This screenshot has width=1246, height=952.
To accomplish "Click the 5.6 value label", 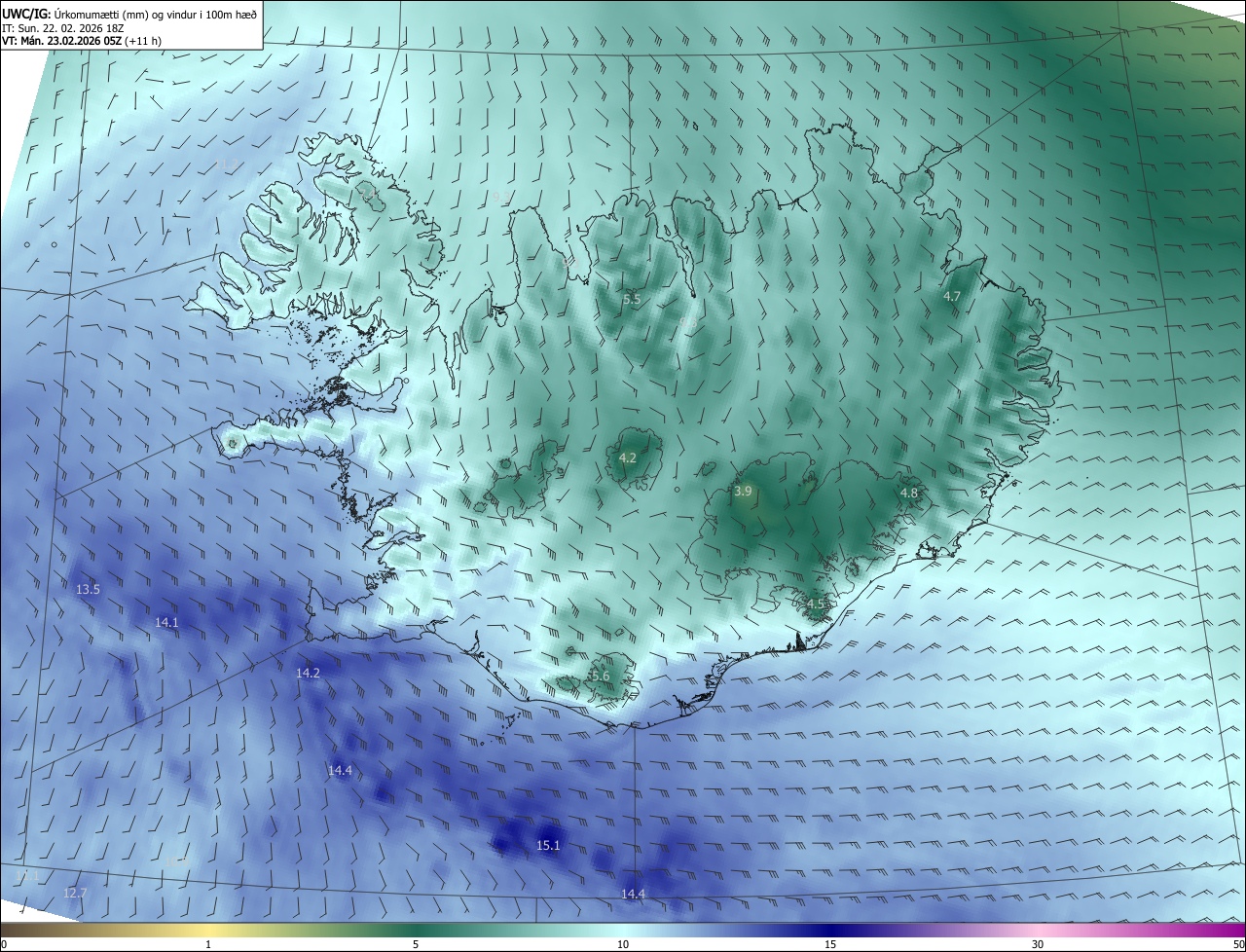I will coord(600,676).
